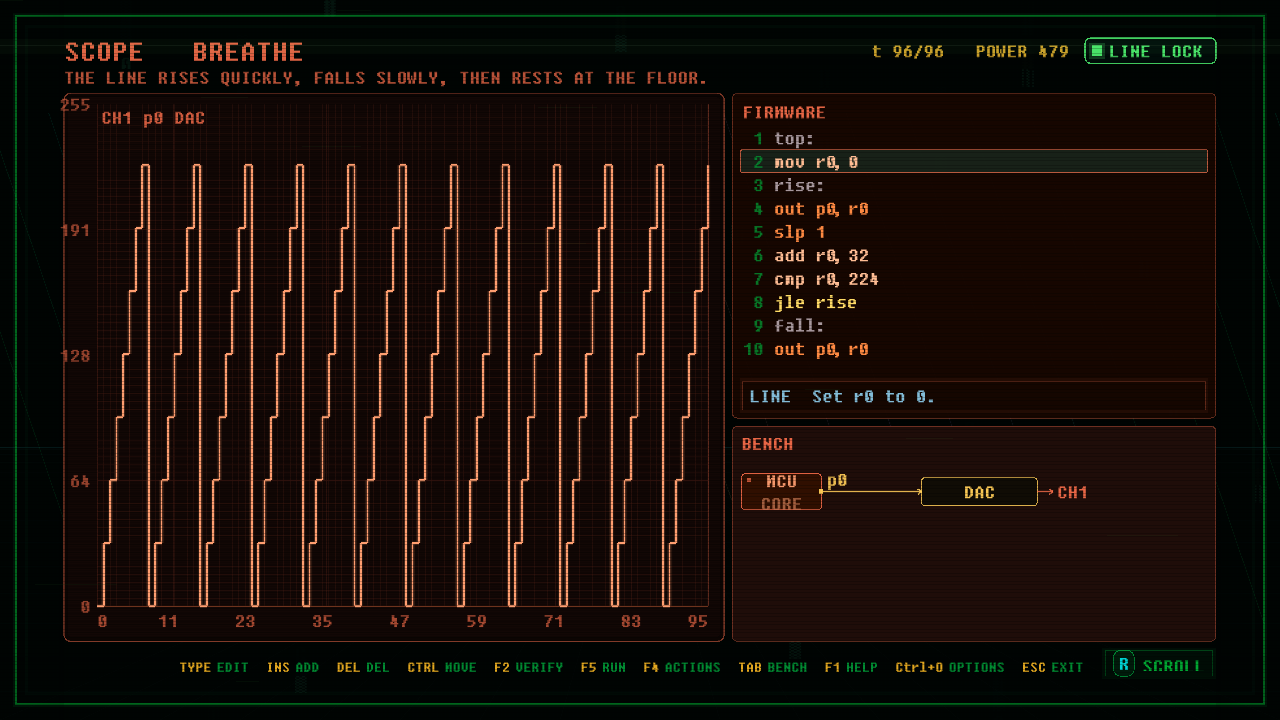Viewport: 1280px width, 720px height.
Task: Select the MCU CORE block
Action: click(781, 492)
